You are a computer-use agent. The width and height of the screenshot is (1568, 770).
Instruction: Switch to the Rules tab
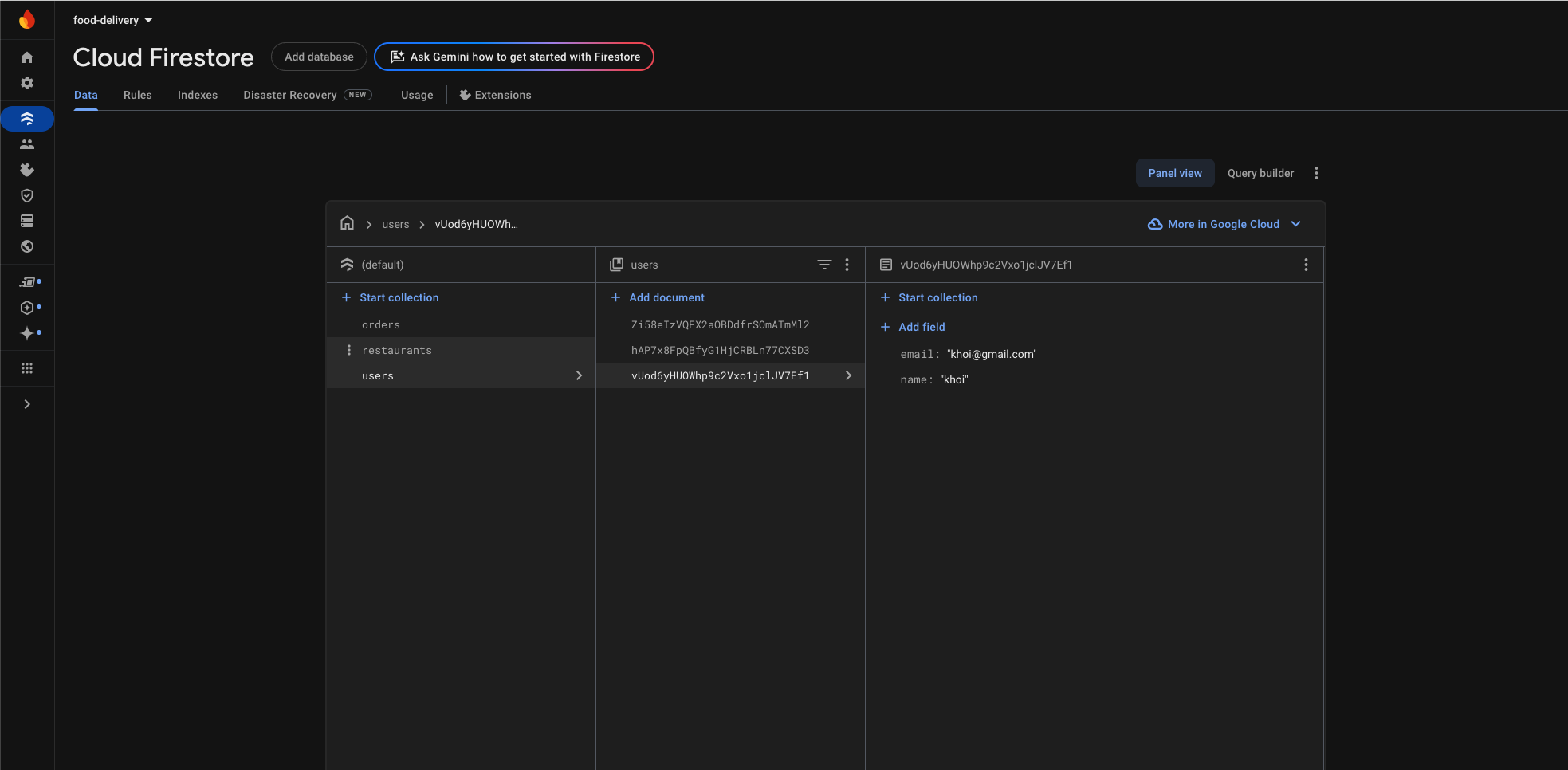(x=138, y=95)
